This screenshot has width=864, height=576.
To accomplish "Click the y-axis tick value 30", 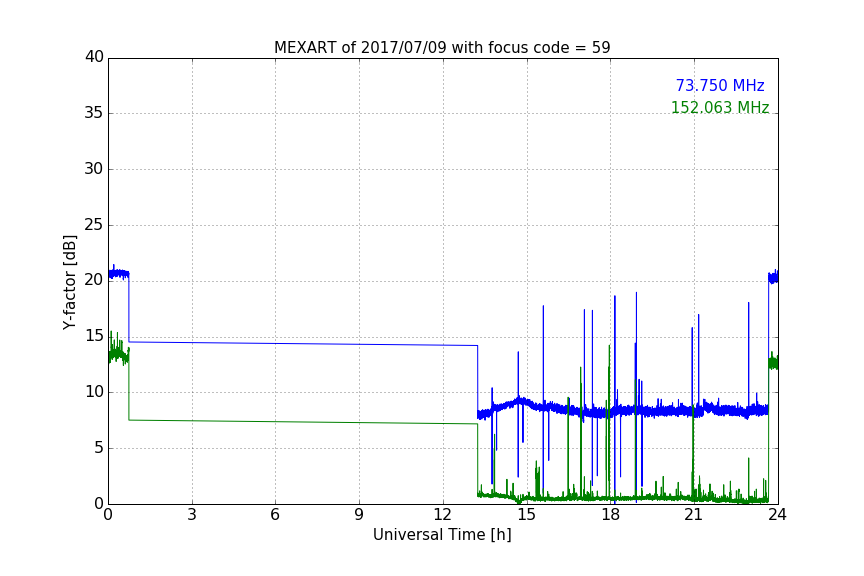I will pos(94,169).
